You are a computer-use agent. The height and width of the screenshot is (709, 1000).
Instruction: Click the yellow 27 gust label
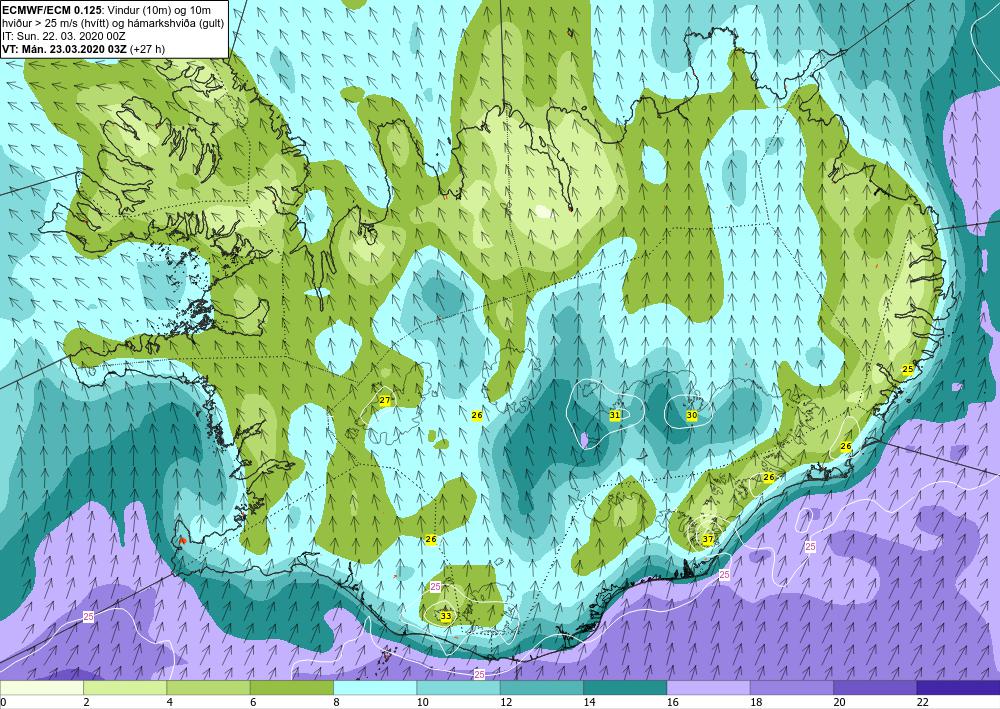coord(385,400)
